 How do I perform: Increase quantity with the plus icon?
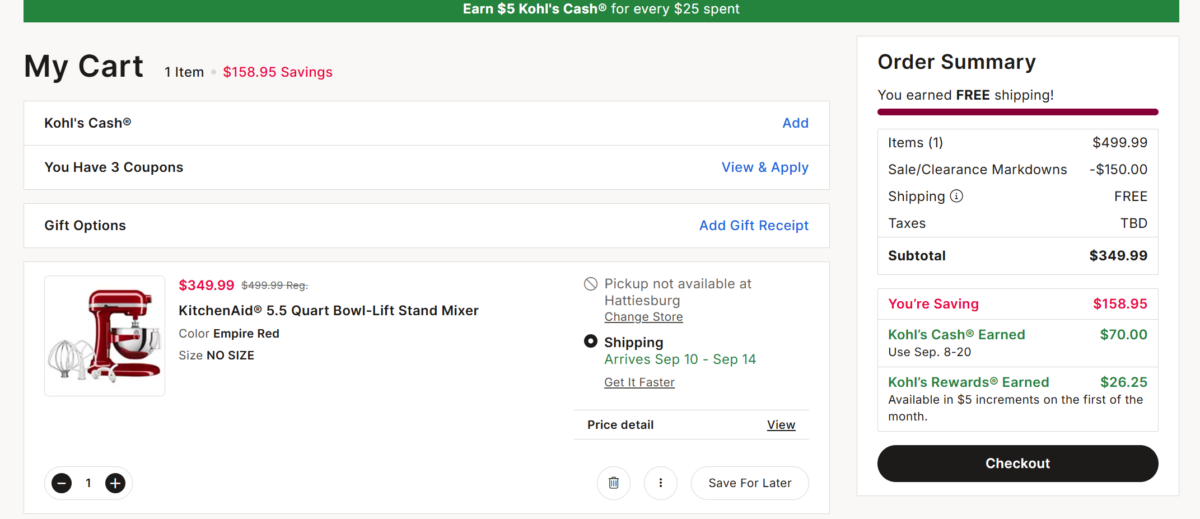(x=115, y=483)
